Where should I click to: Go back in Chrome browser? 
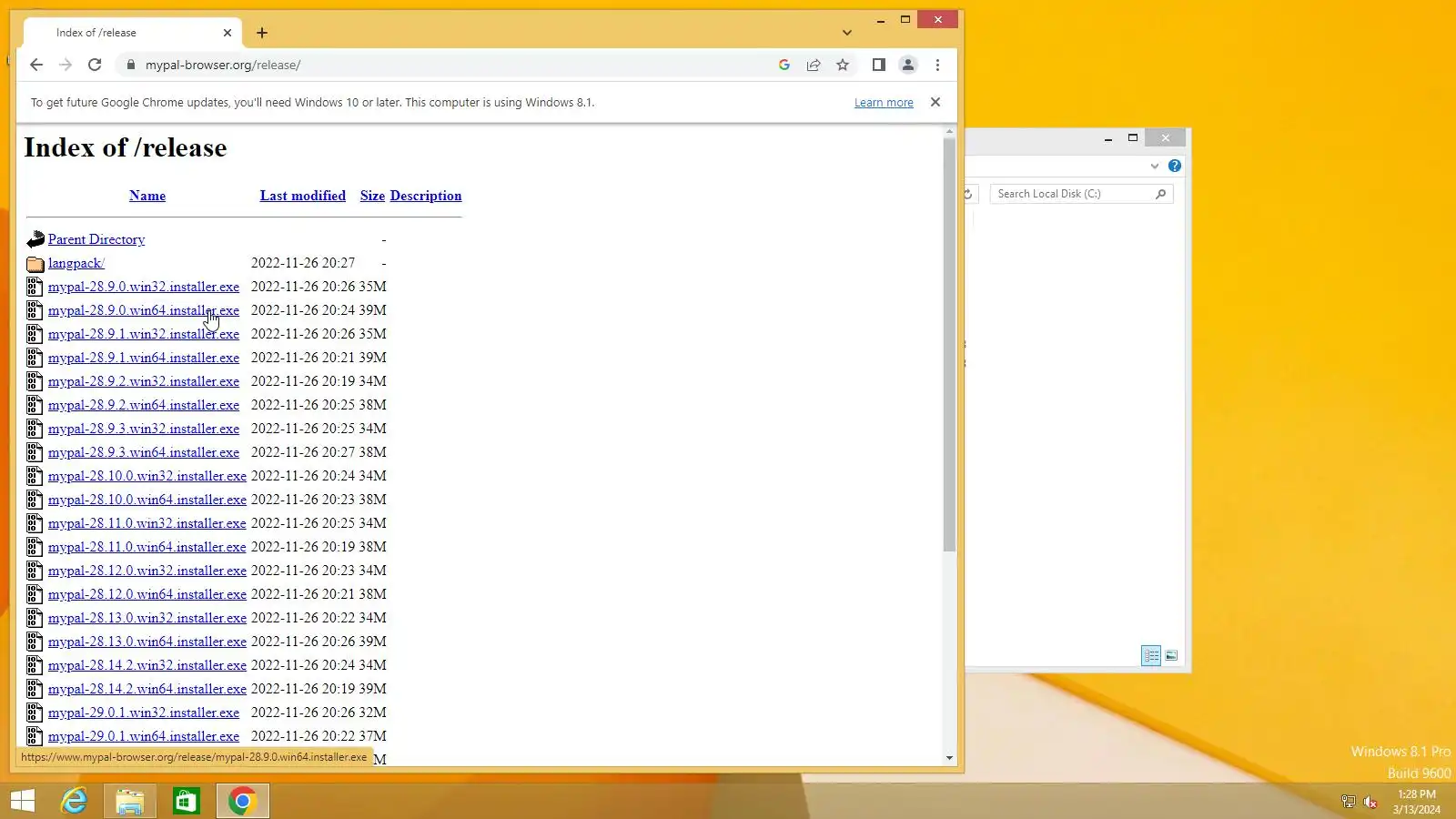click(36, 65)
